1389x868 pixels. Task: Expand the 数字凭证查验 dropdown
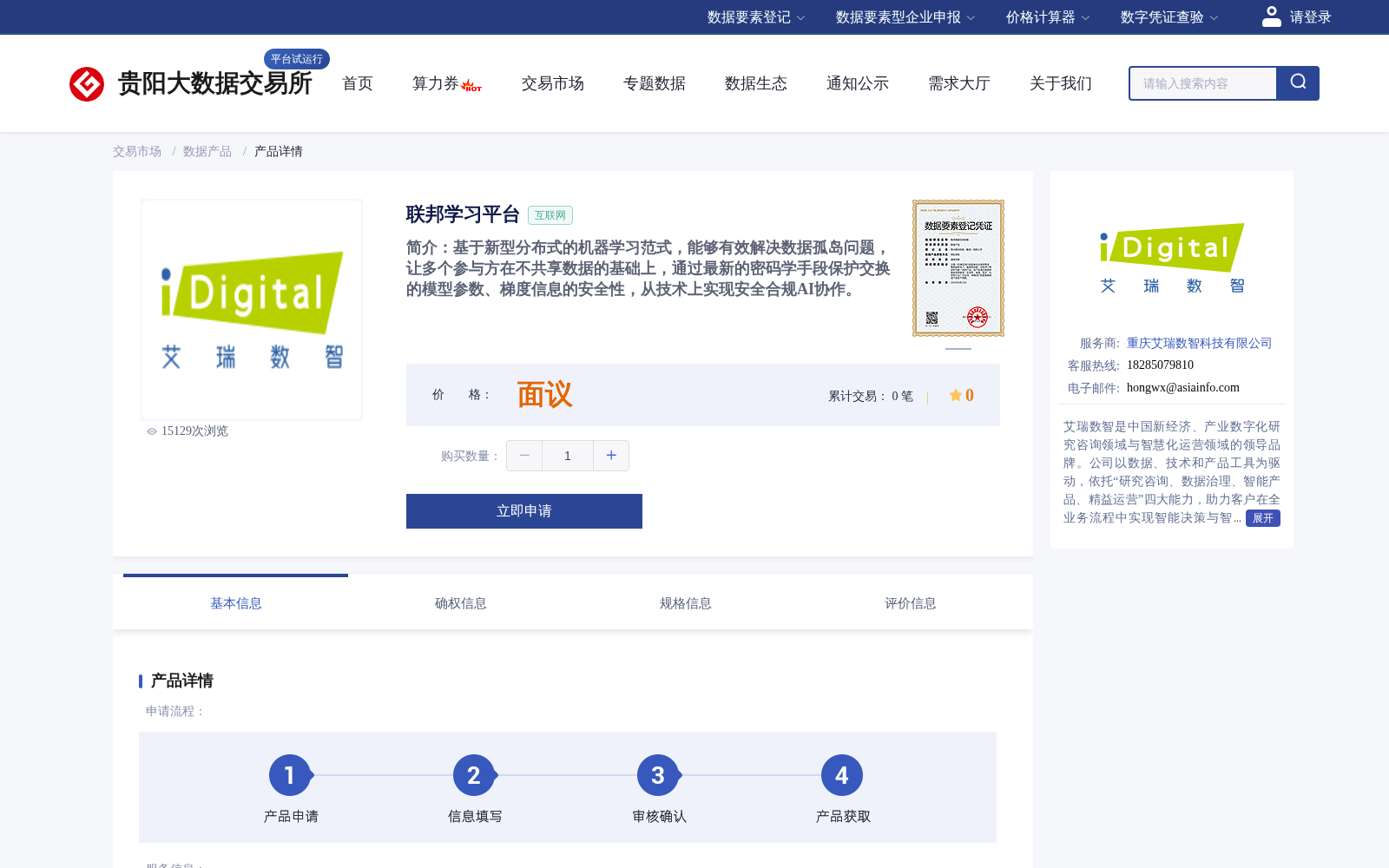tap(1169, 17)
